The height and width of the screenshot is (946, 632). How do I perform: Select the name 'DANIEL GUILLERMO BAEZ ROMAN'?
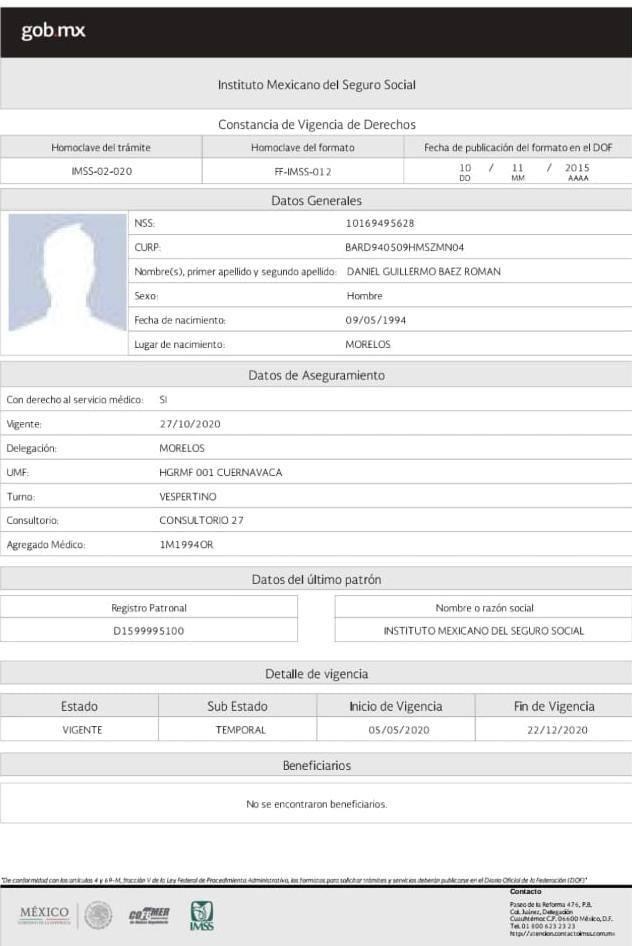[x=423, y=271]
